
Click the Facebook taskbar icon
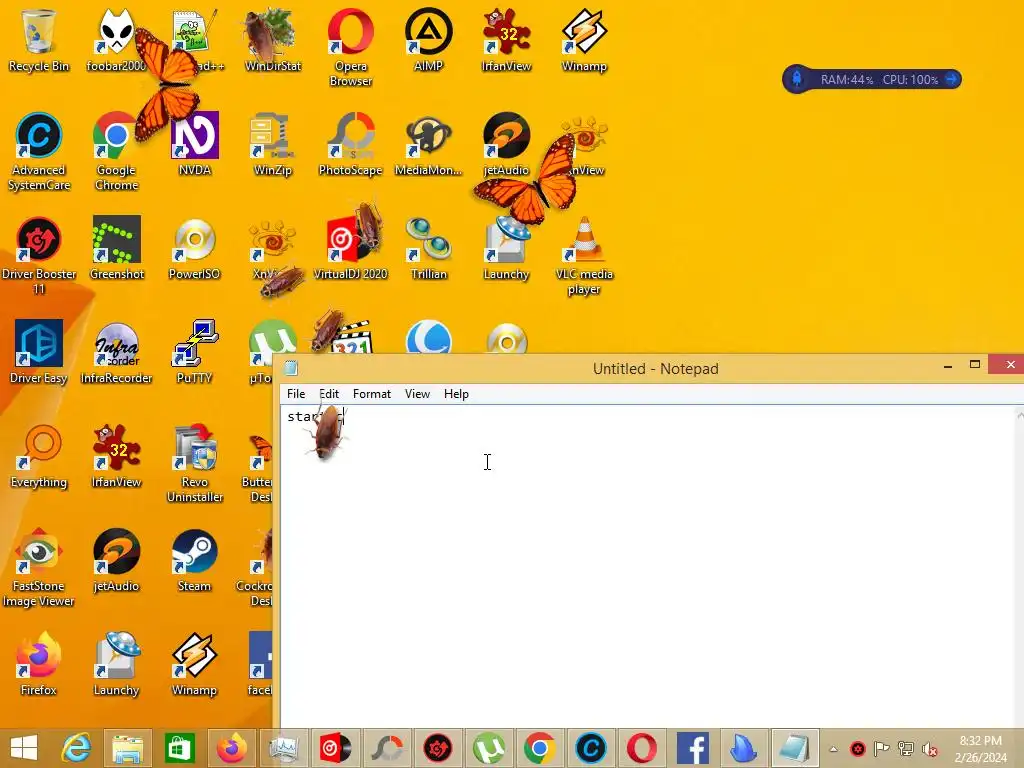pyautogui.click(x=693, y=748)
